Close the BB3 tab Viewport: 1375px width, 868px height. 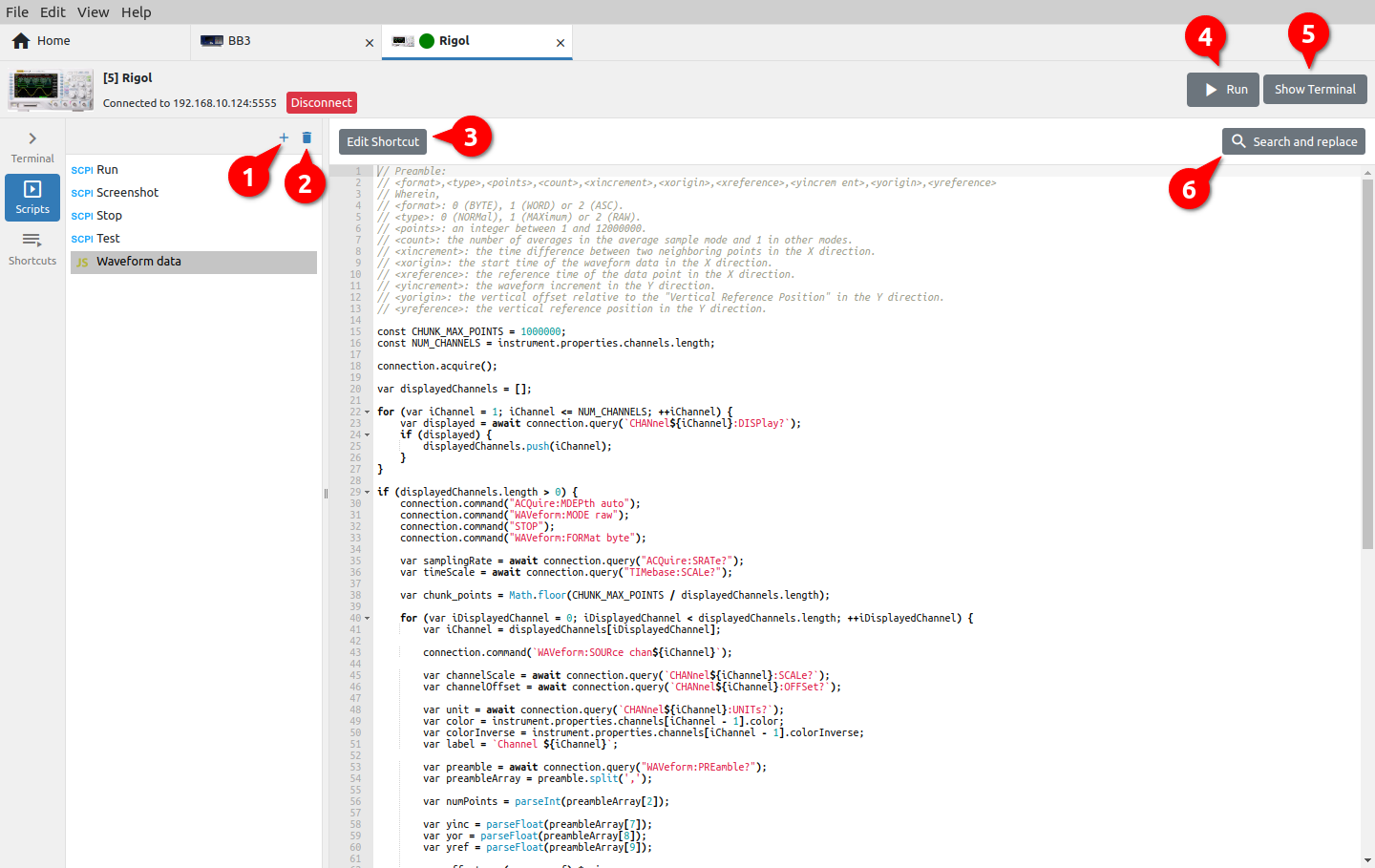[x=370, y=43]
